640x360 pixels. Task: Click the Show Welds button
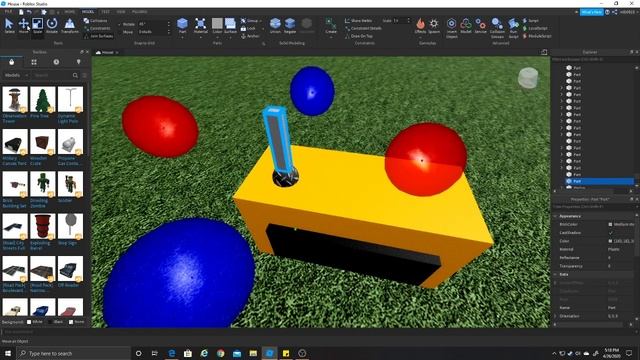(x=358, y=20)
